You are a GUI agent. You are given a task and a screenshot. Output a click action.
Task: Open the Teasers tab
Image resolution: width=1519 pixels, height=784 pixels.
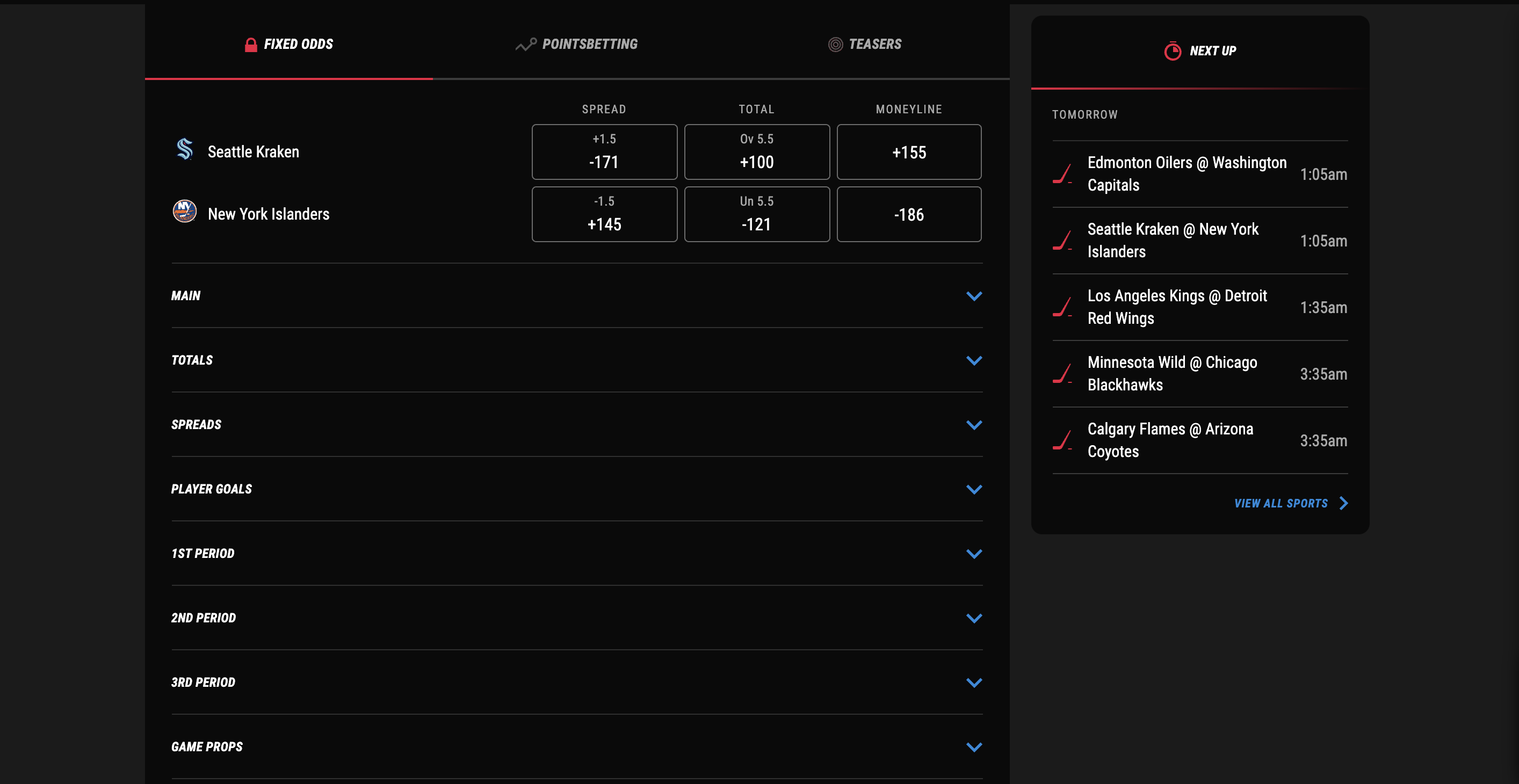click(x=865, y=45)
